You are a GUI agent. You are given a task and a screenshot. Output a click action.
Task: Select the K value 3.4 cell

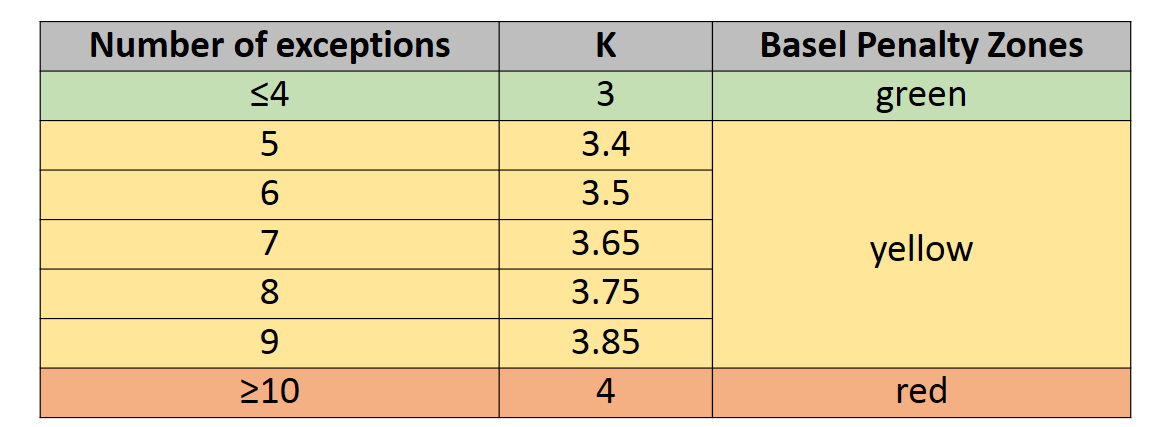606,145
